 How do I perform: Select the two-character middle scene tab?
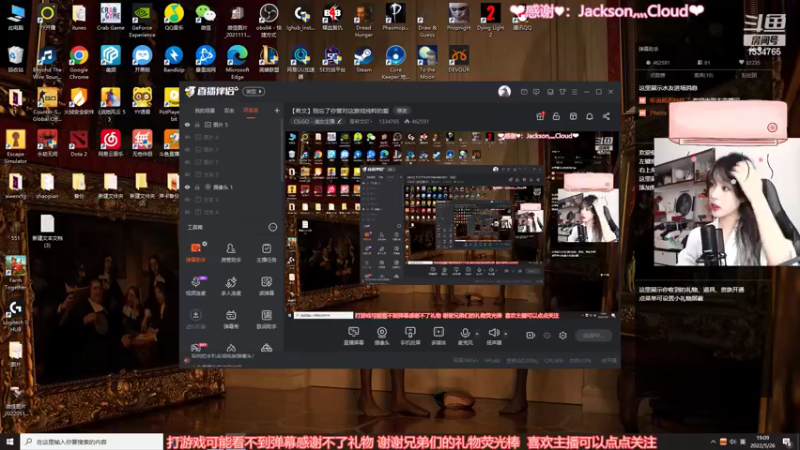coord(229,110)
